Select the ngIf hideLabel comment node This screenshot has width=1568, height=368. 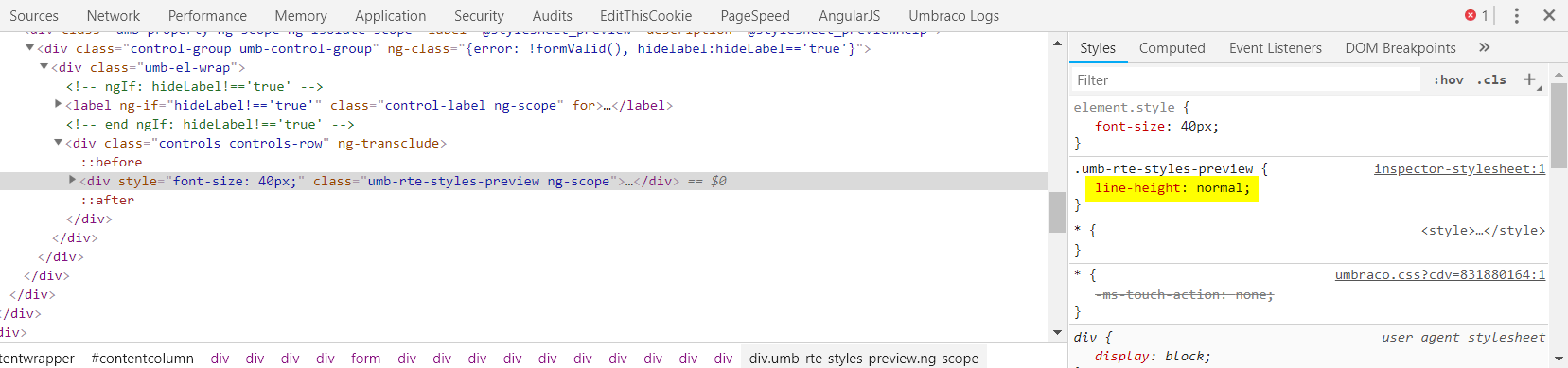pos(195,86)
